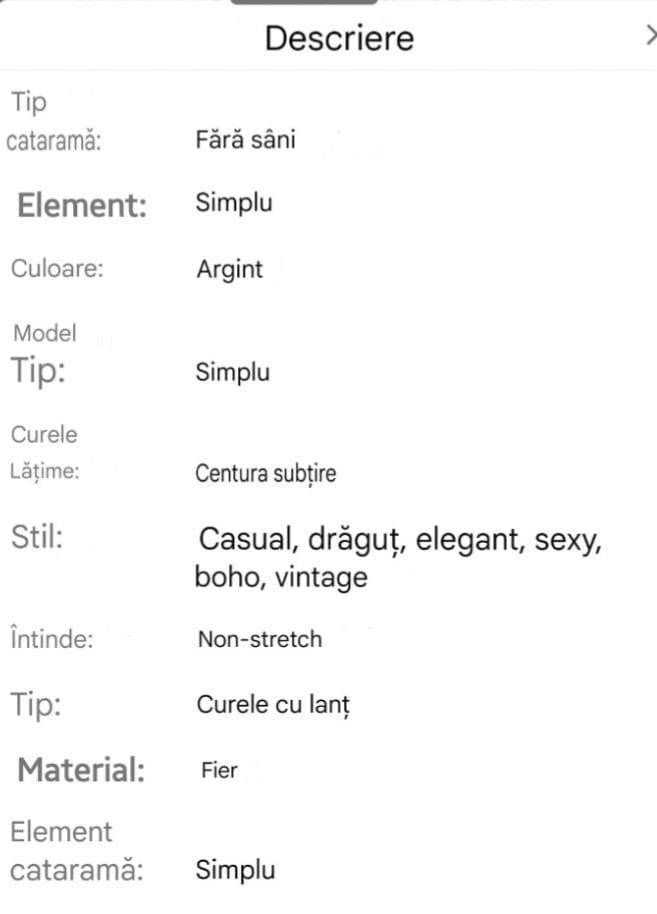Click the arrow icon beside Descriere header

(650, 36)
